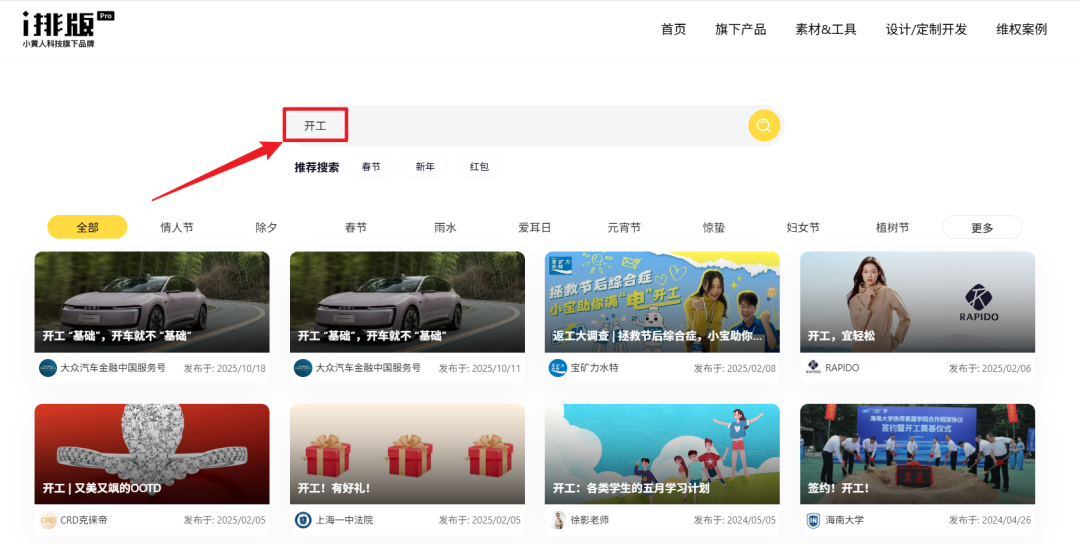Click the 推荐搜索 label text
This screenshot has height=544, width=1080.
pos(317,167)
